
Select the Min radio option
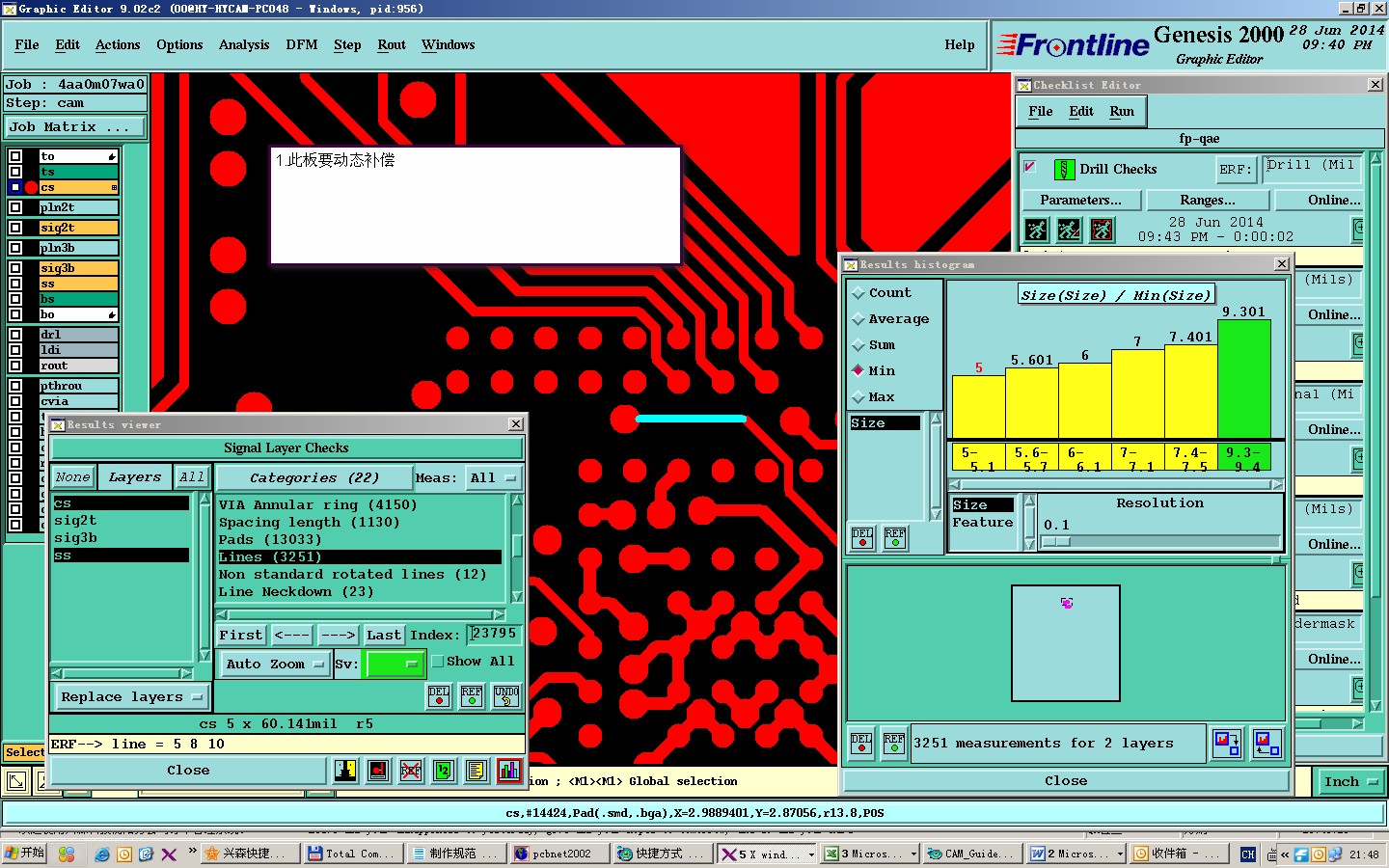click(x=858, y=370)
